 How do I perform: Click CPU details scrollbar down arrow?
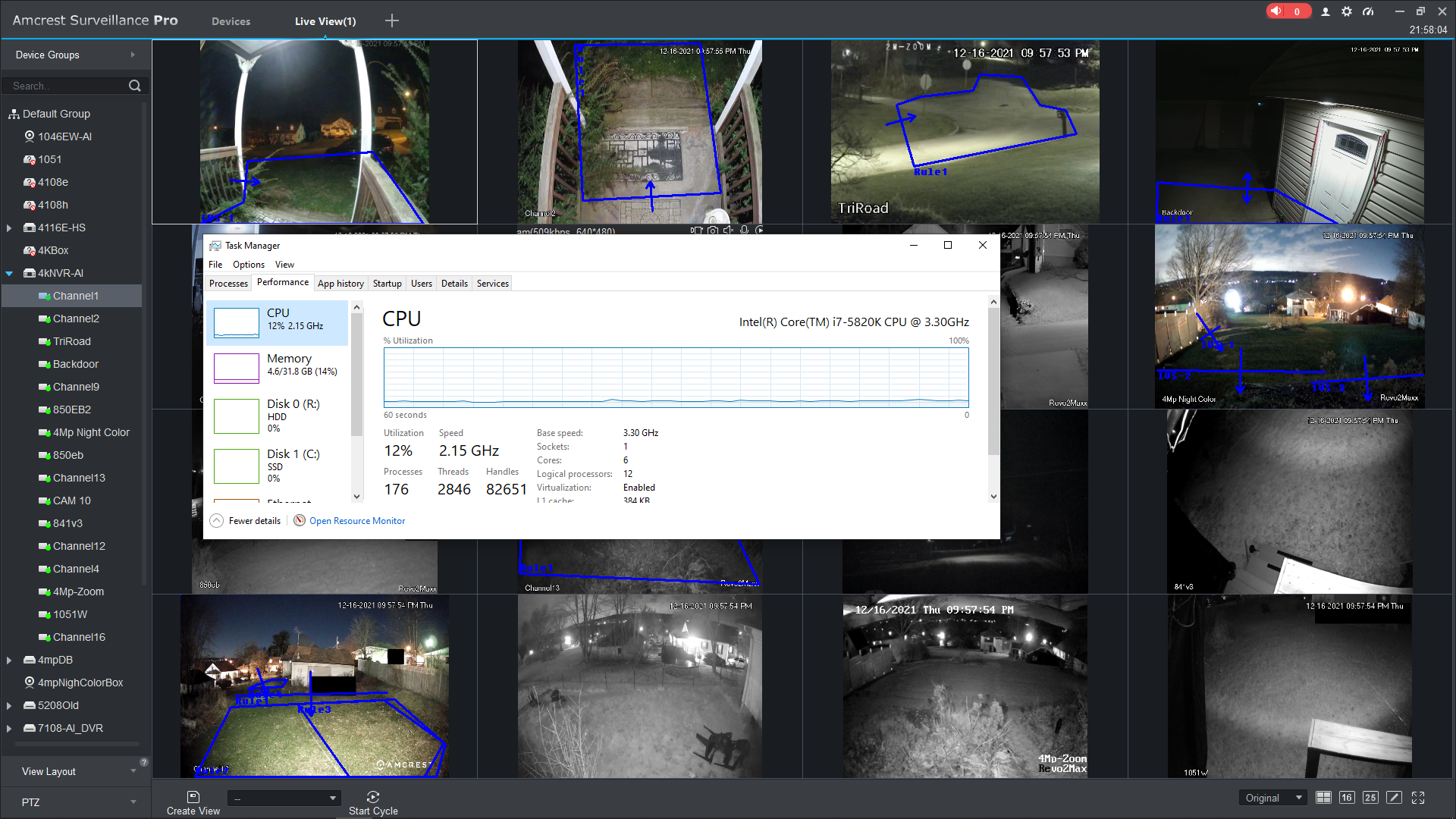point(993,497)
